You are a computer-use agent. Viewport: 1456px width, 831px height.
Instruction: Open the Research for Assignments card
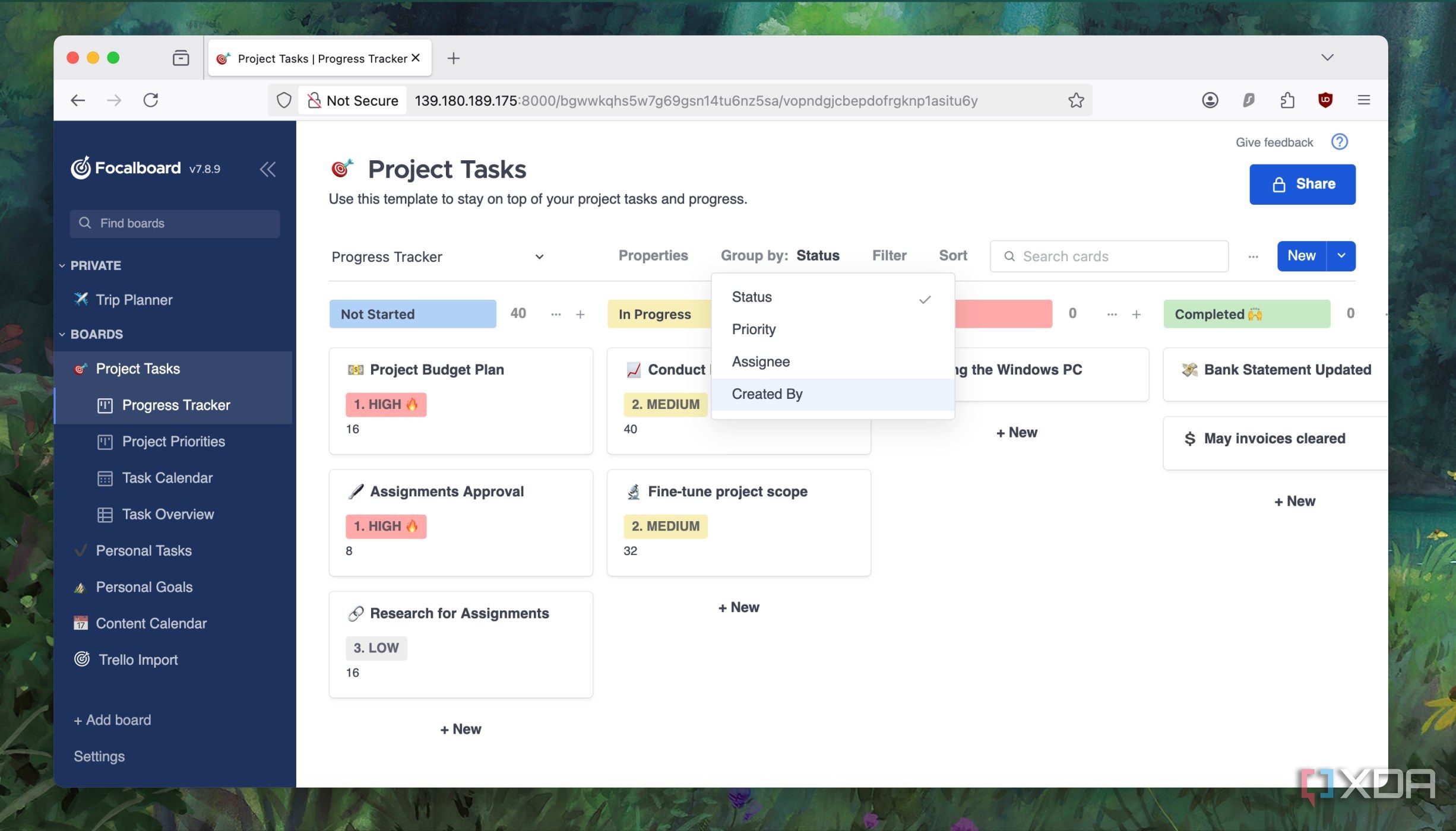(x=461, y=644)
